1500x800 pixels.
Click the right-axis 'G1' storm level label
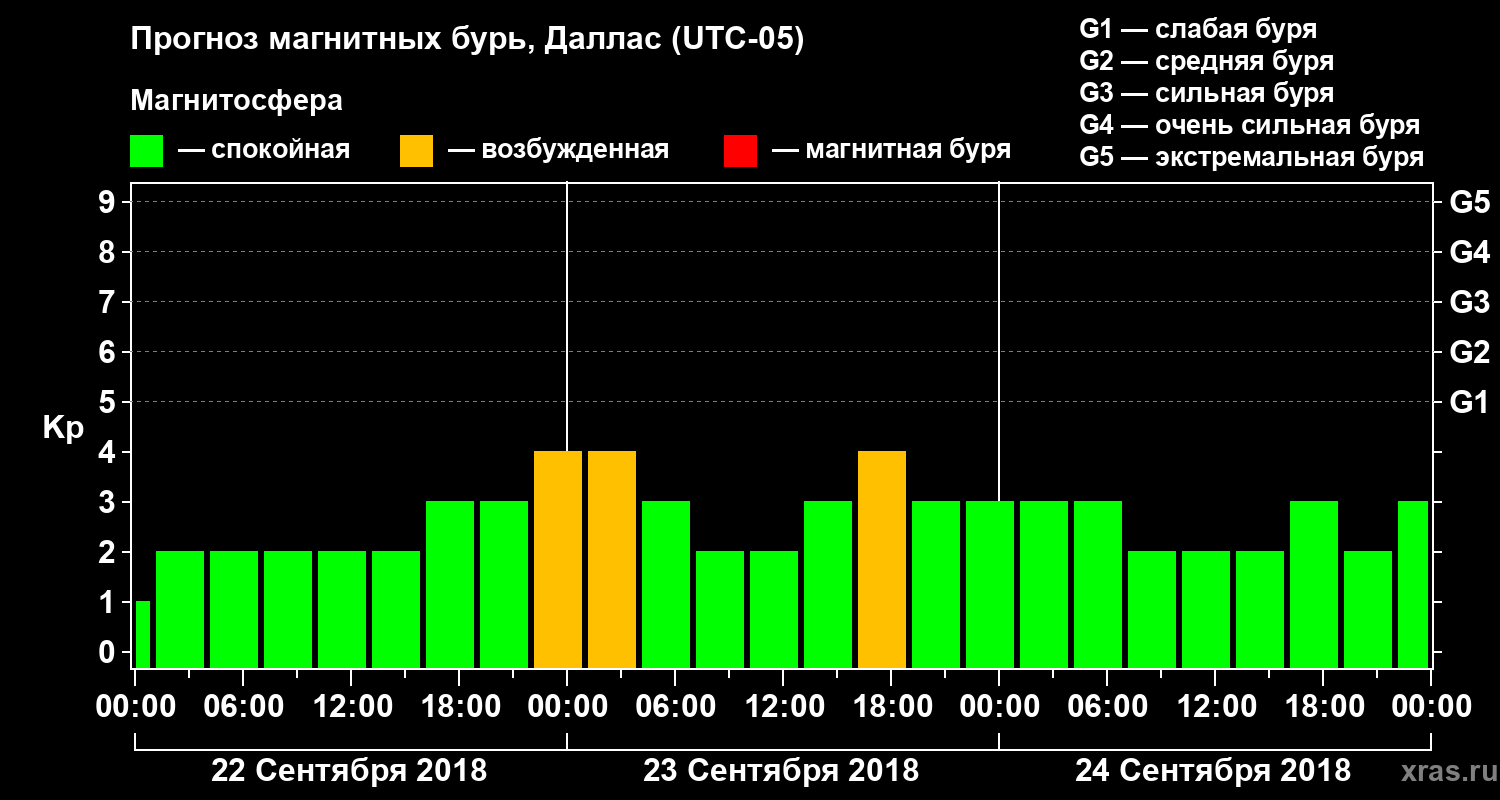1469,403
